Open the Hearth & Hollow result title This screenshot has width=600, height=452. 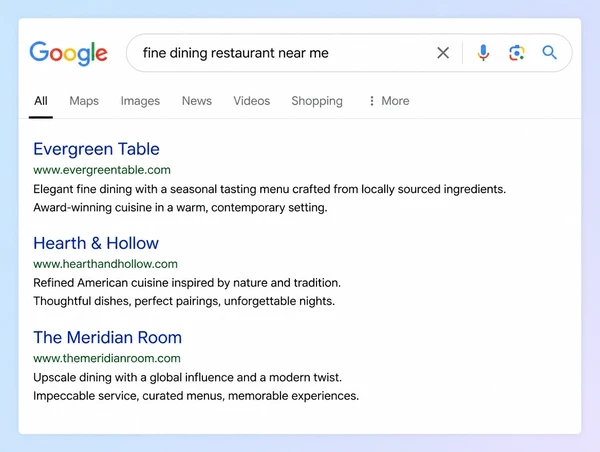pyautogui.click(x=96, y=243)
